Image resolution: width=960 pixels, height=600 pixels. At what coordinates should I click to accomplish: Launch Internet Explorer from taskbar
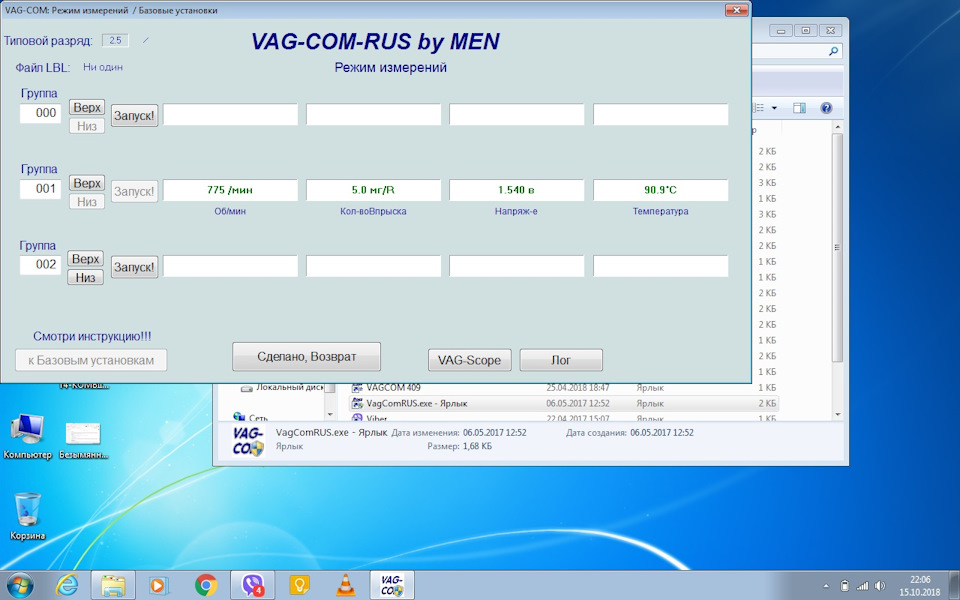[x=67, y=586]
